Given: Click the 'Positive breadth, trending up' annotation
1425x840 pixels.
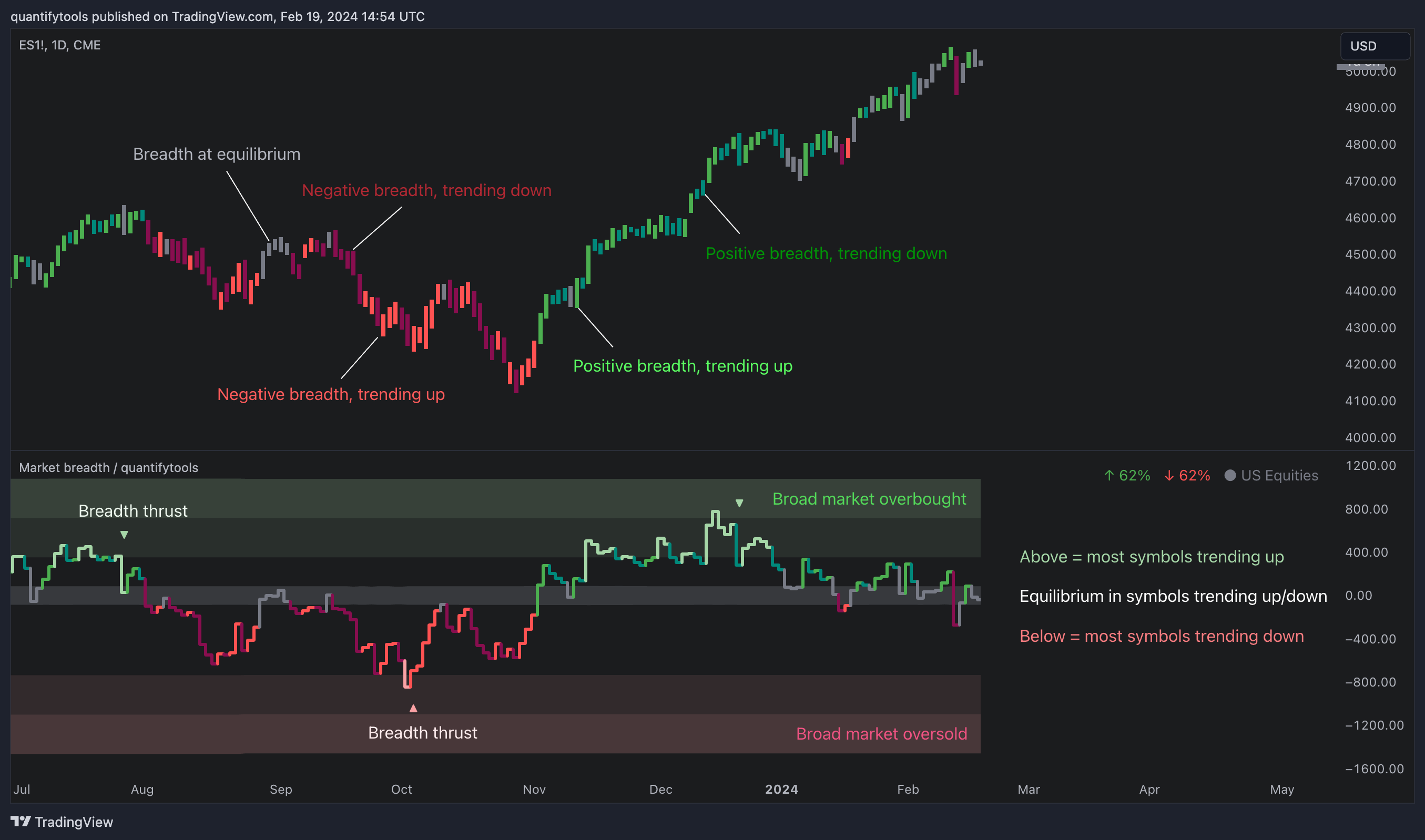Looking at the screenshot, I should coord(682,366).
